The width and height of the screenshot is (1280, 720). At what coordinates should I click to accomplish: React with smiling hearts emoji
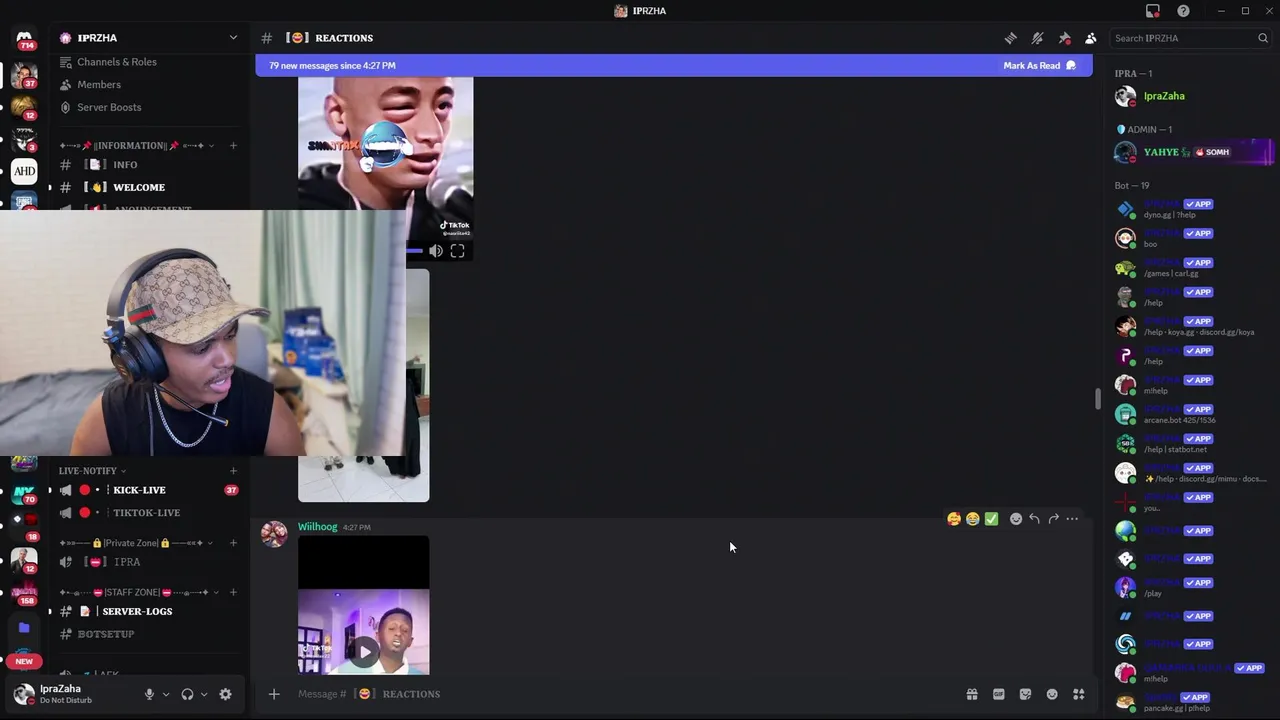pos(953,519)
